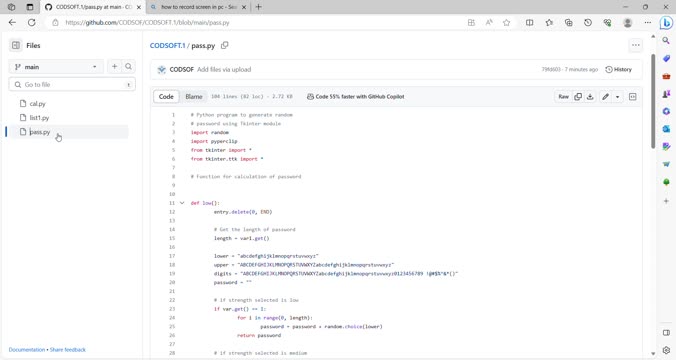
Task: Download the raw pass.py file
Action: pos(590,97)
